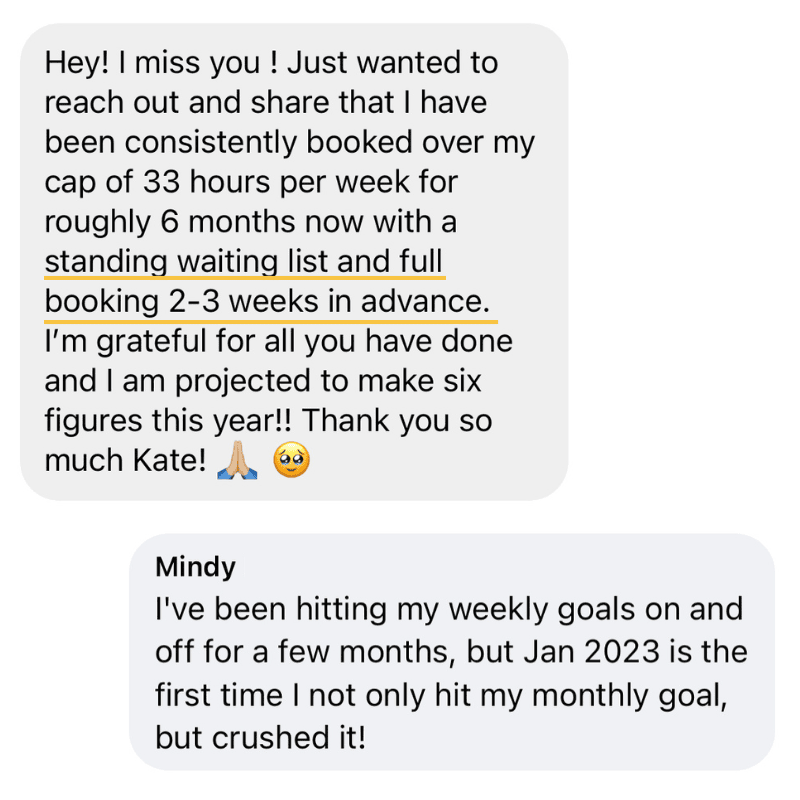
Task: Click 'figures this year!!' text
Action: click(168, 421)
